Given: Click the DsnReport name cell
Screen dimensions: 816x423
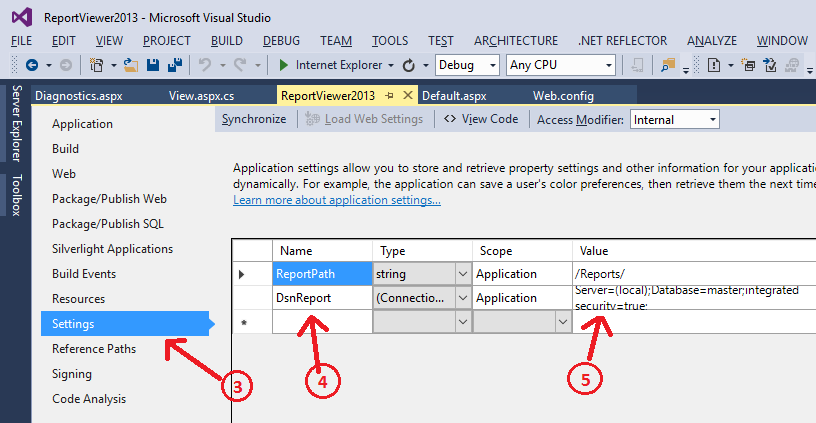Looking at the screenshot, I should (321, 297).
